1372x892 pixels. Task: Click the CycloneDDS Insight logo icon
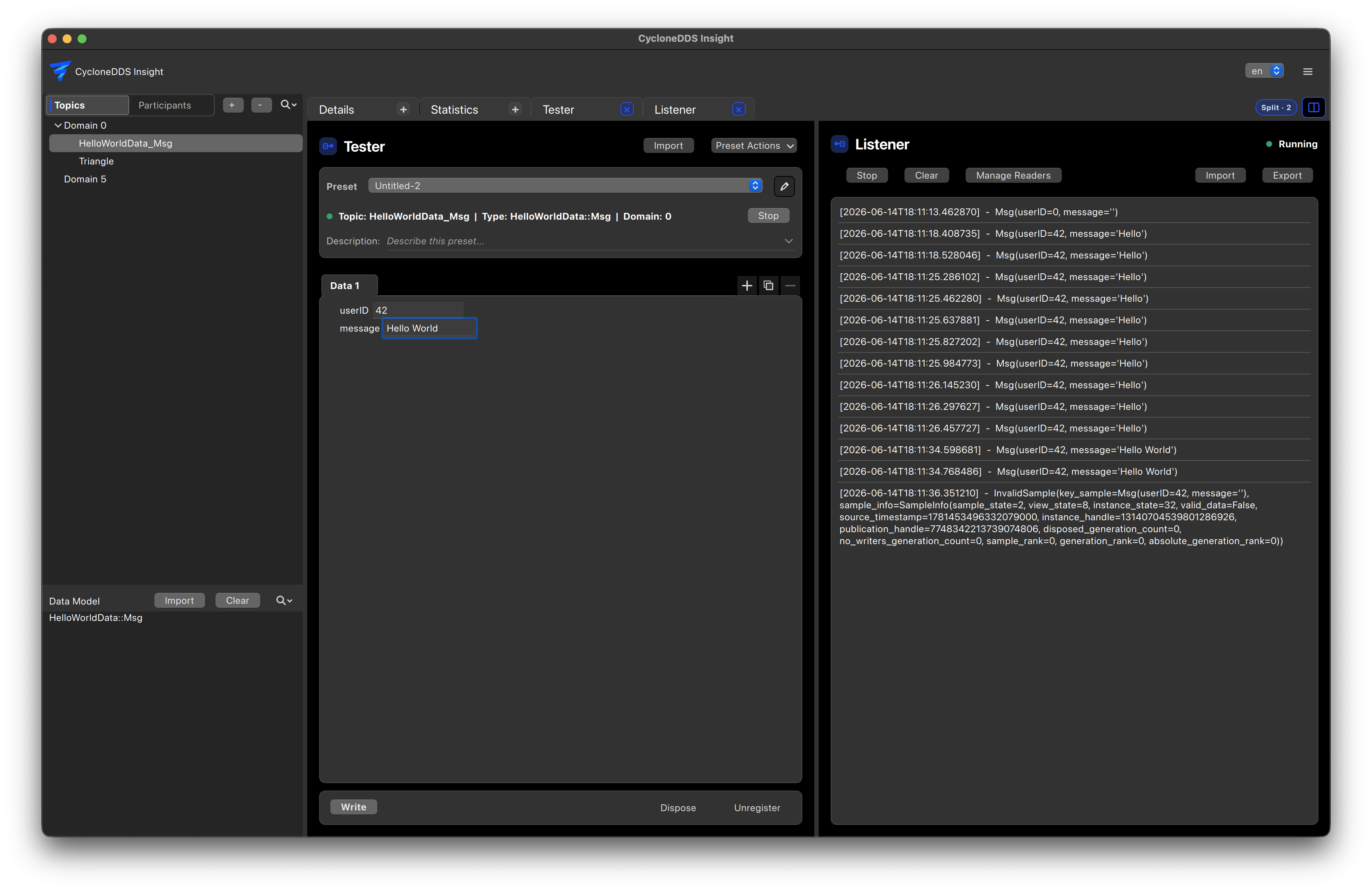coord(60,71)
